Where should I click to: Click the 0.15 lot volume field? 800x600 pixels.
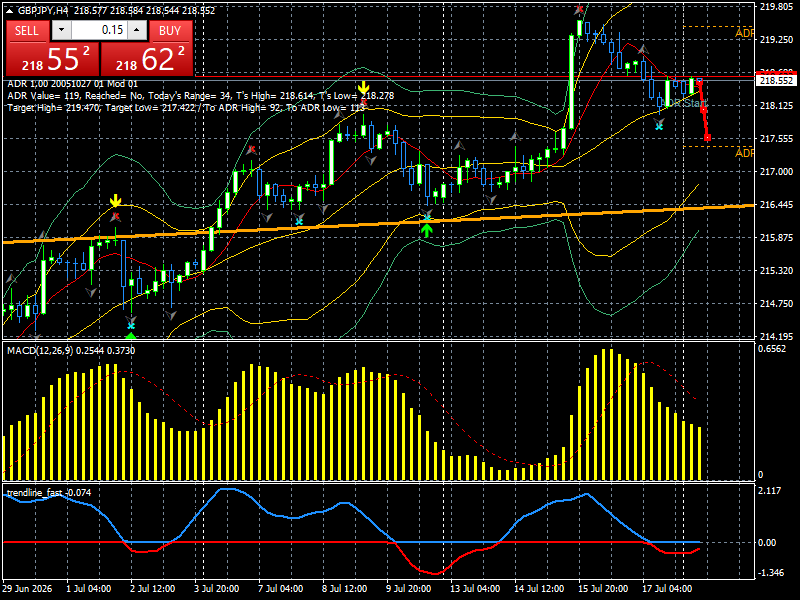click(x=99, y=30)
